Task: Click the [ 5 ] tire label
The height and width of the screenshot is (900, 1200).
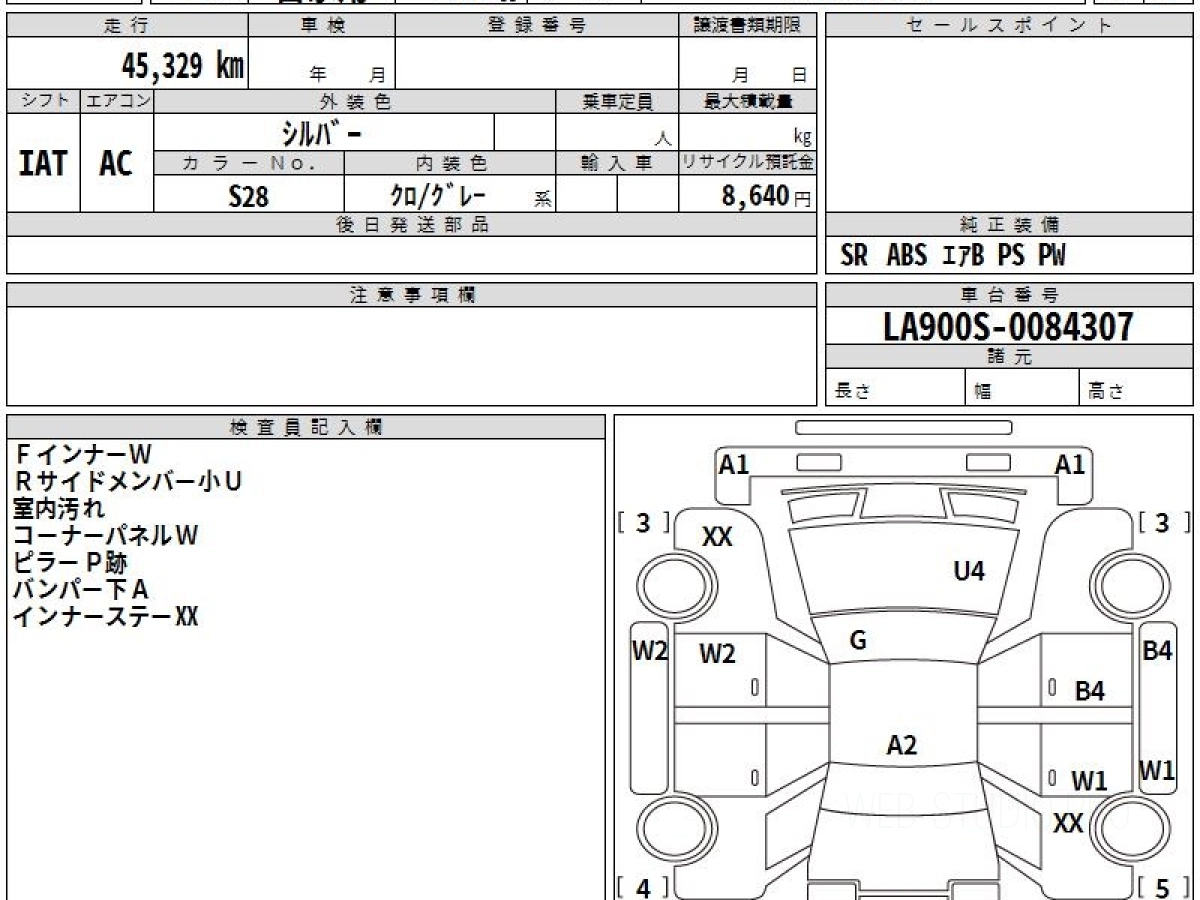Action: 1162,887
